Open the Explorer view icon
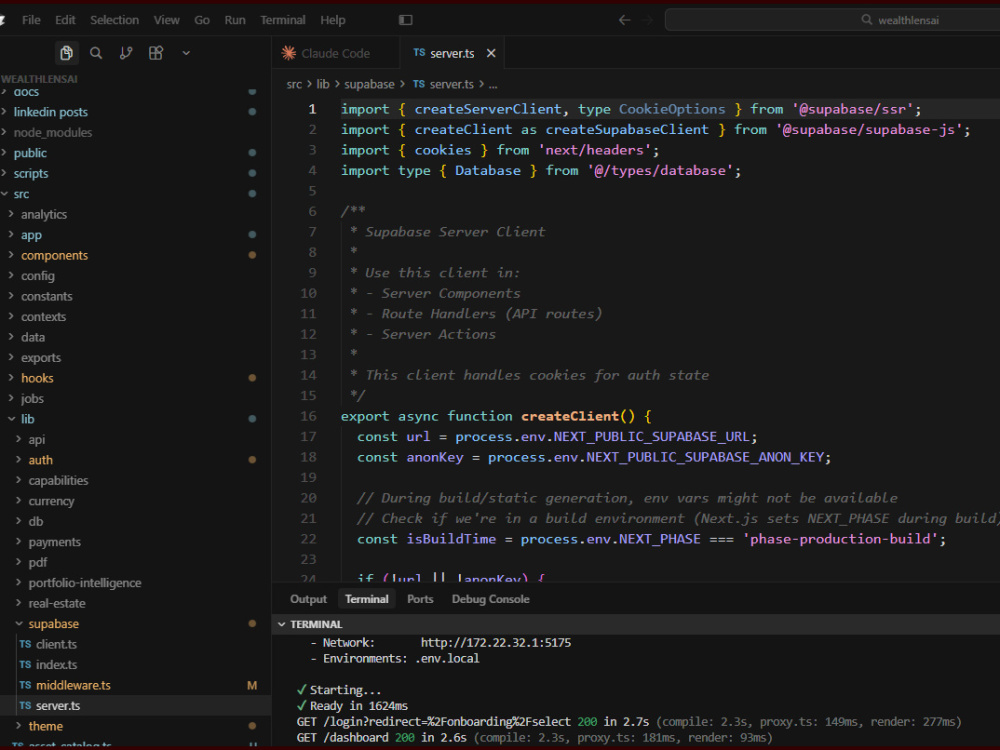 (x=66, y=53)
